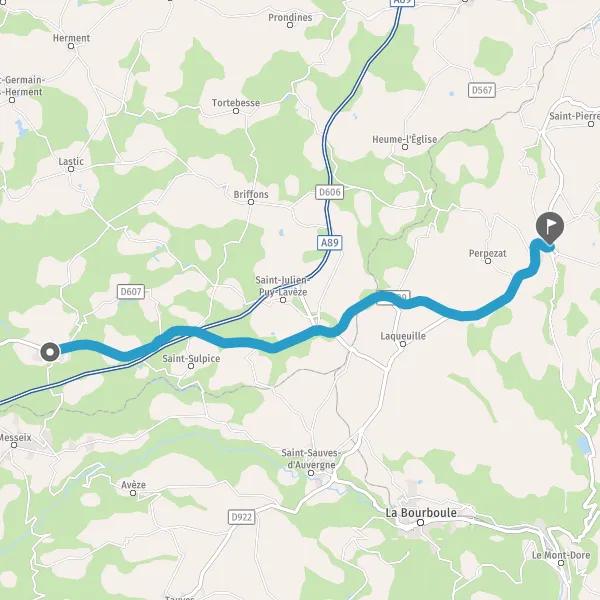This screenshot has width=600, height=600.
Task: Click the Saint-Sulpice place label
Action: [x=191, y=359]
